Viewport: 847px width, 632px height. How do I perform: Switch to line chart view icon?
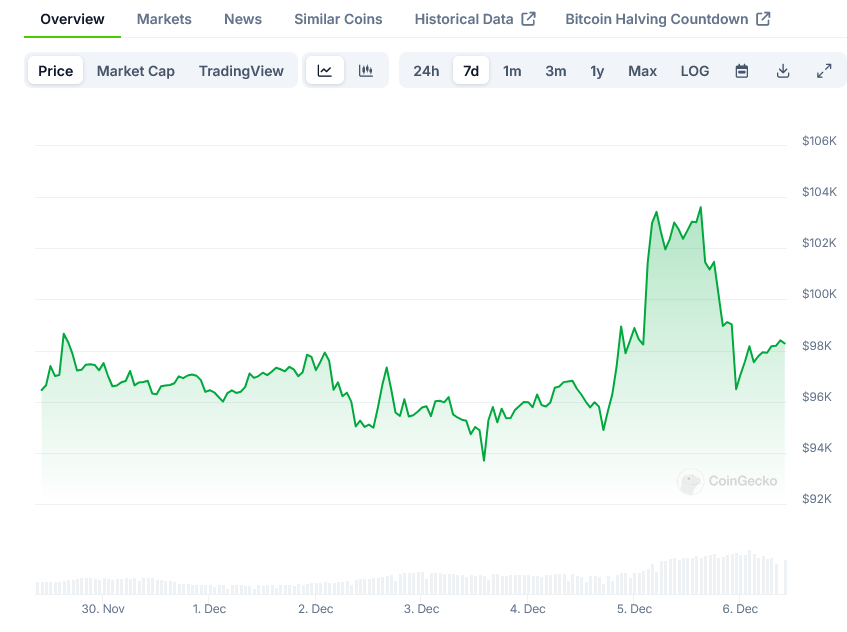325,71
